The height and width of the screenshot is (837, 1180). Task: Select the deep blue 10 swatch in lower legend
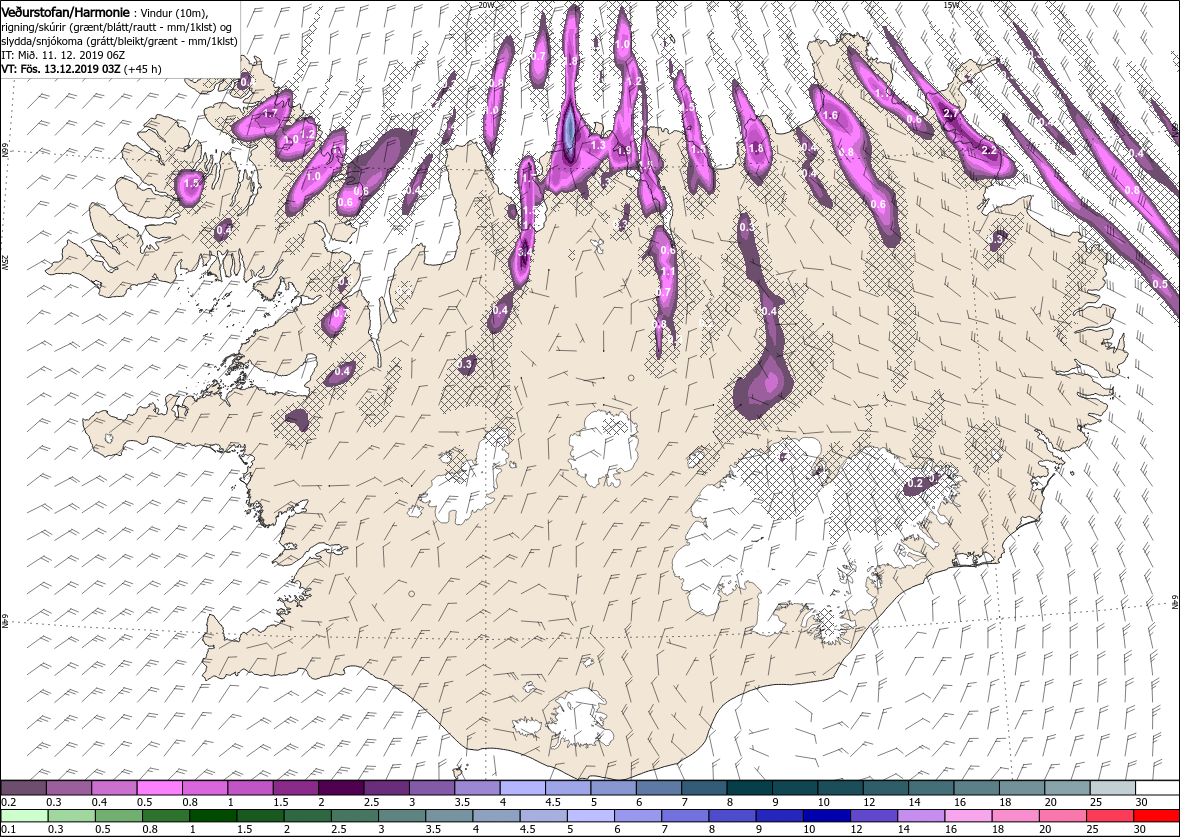pos(826,816)
